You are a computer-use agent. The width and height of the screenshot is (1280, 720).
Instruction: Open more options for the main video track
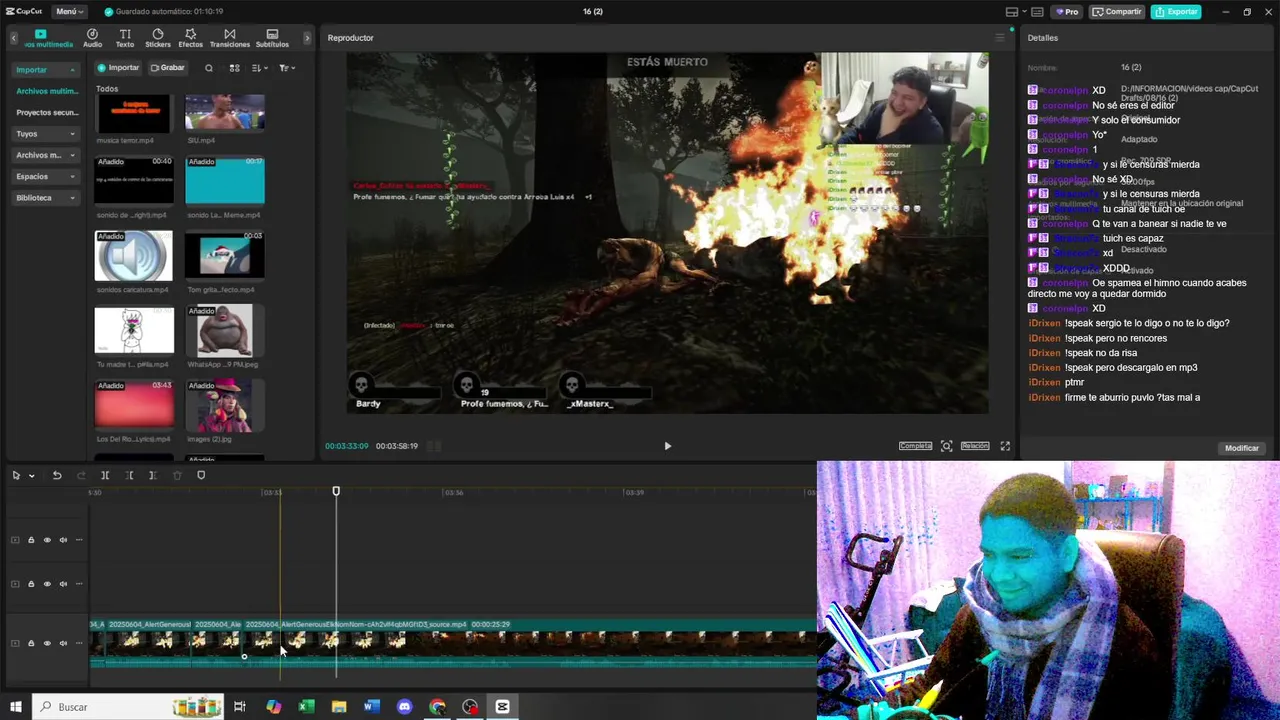click(x=79, y=643)
